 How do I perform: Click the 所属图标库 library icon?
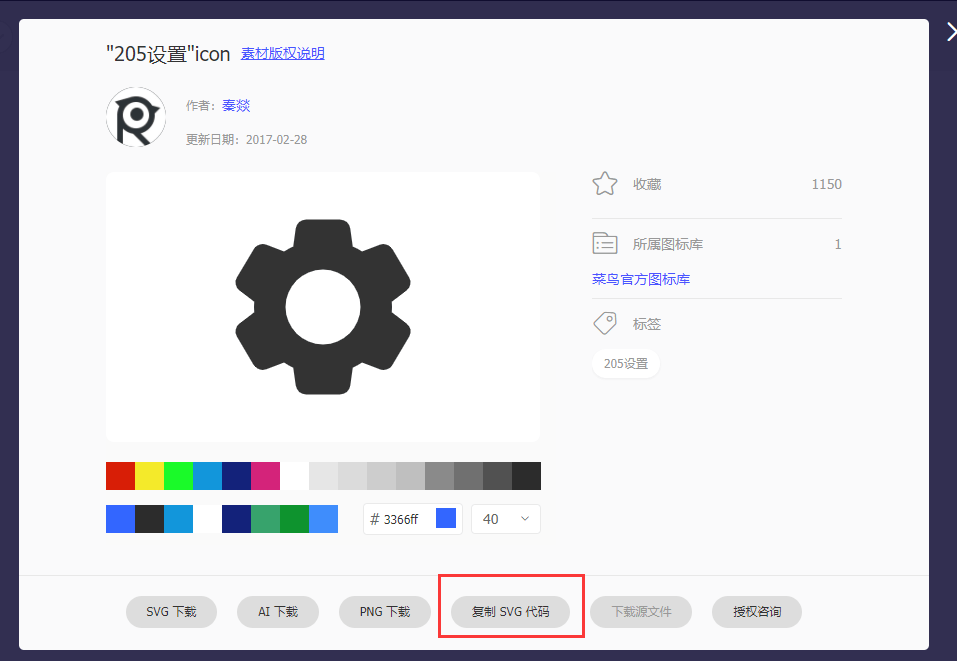click(x=604, y=243)
